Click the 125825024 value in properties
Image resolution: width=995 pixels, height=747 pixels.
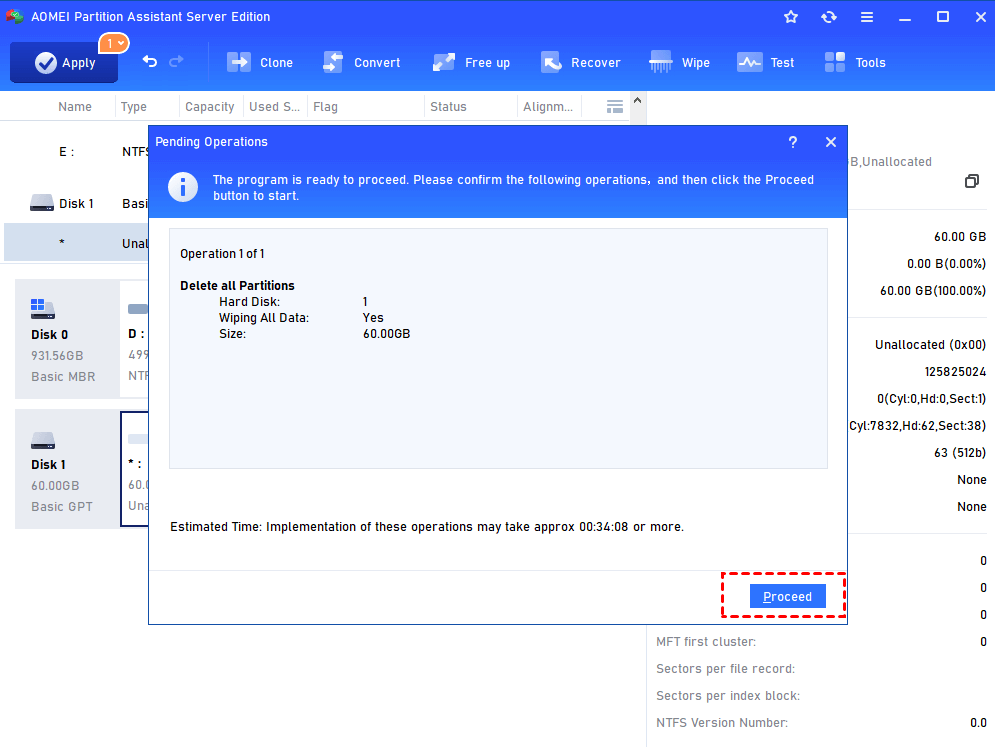(955, 372)
